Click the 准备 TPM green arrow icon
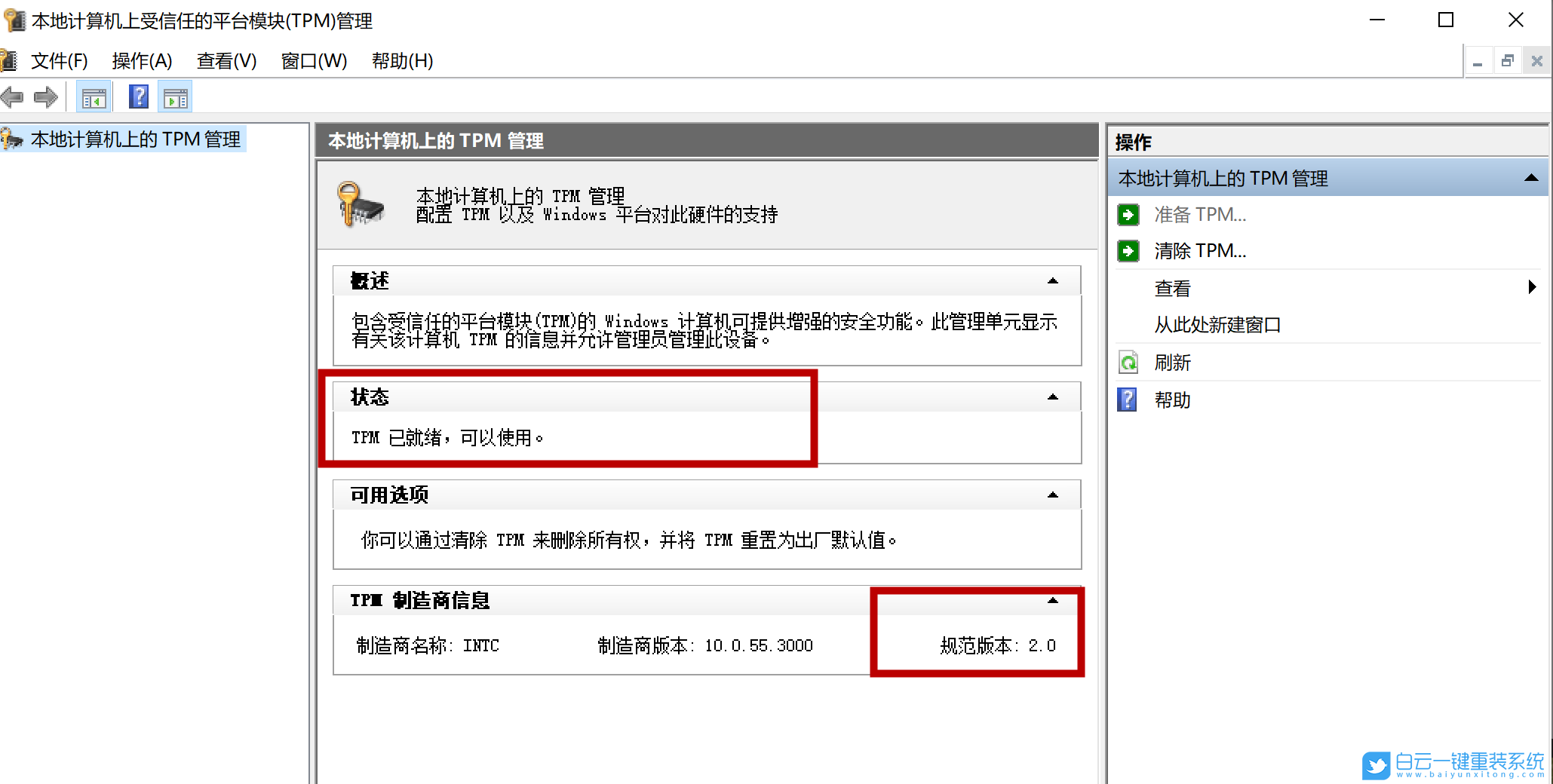 (x=1128, y=215)
